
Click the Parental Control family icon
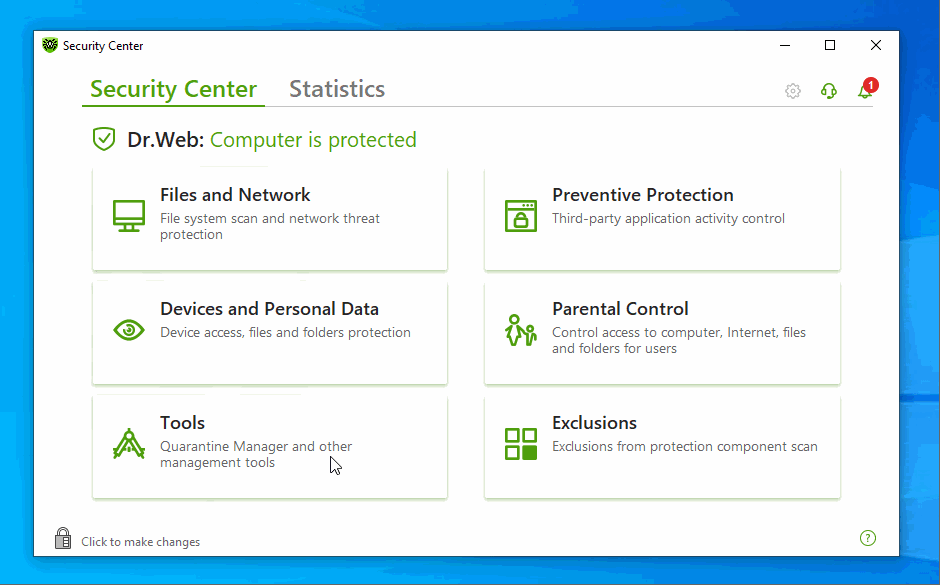click(521, 330)
